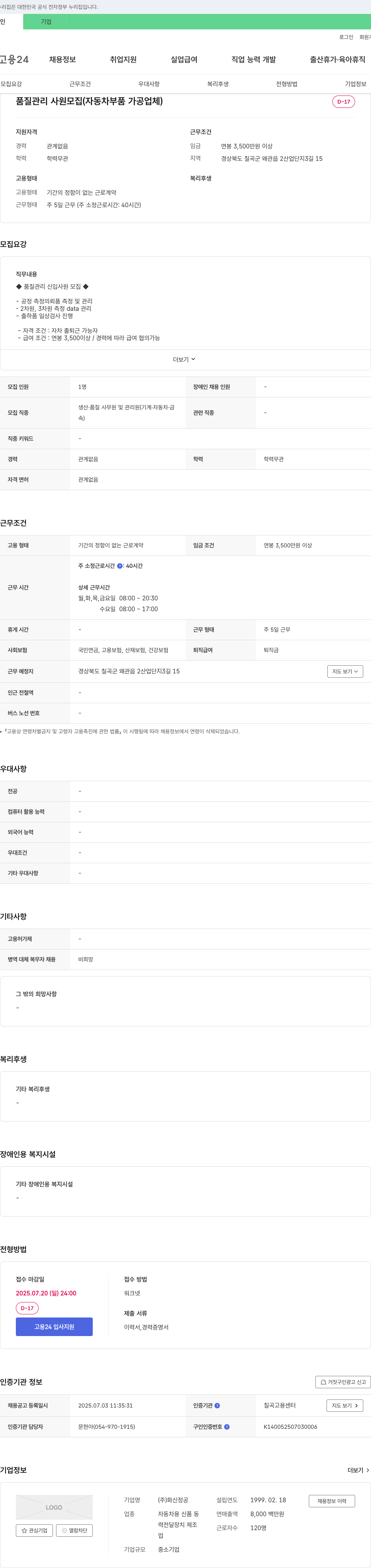Viewport: 371px width, 1568px height.
Task: Jump to the 근무조건 section tab
Action: (80, 84)
